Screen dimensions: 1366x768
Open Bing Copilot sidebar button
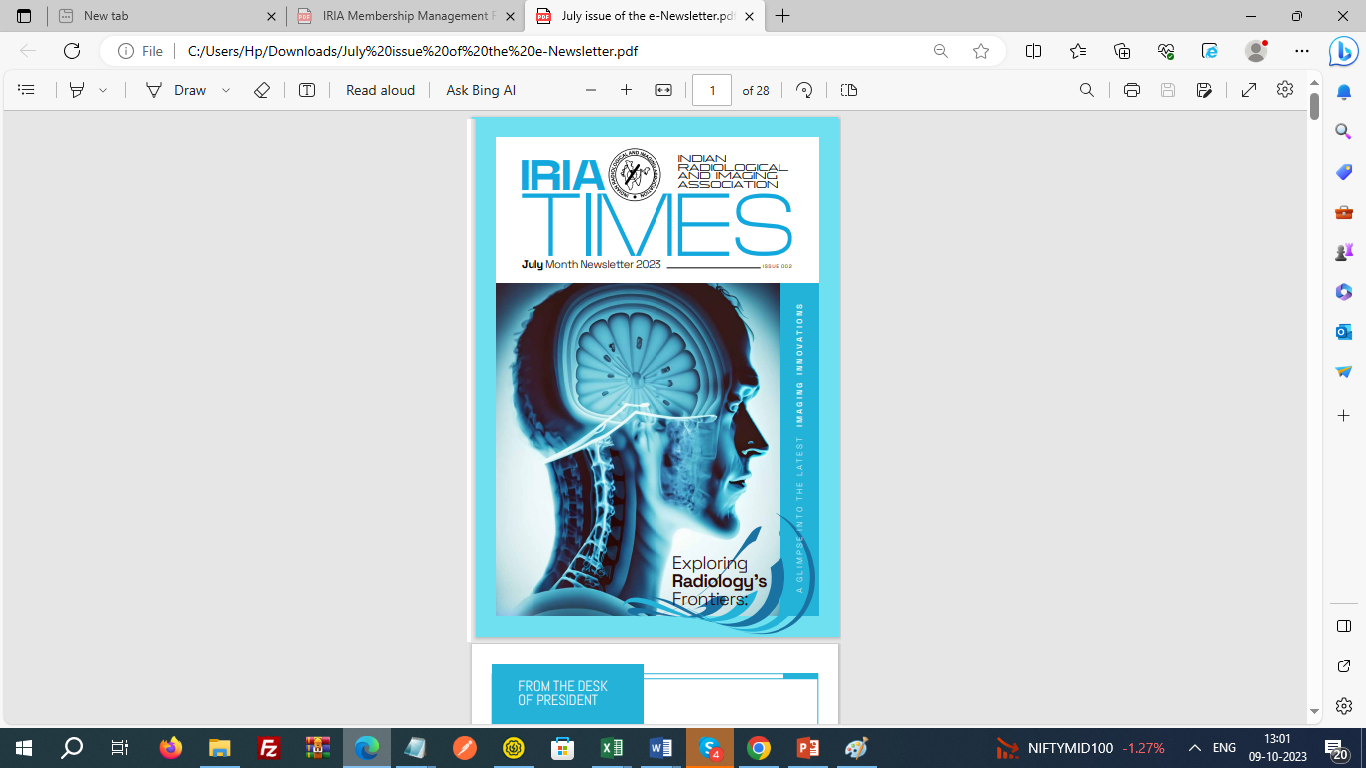[x=1343, y=51]
